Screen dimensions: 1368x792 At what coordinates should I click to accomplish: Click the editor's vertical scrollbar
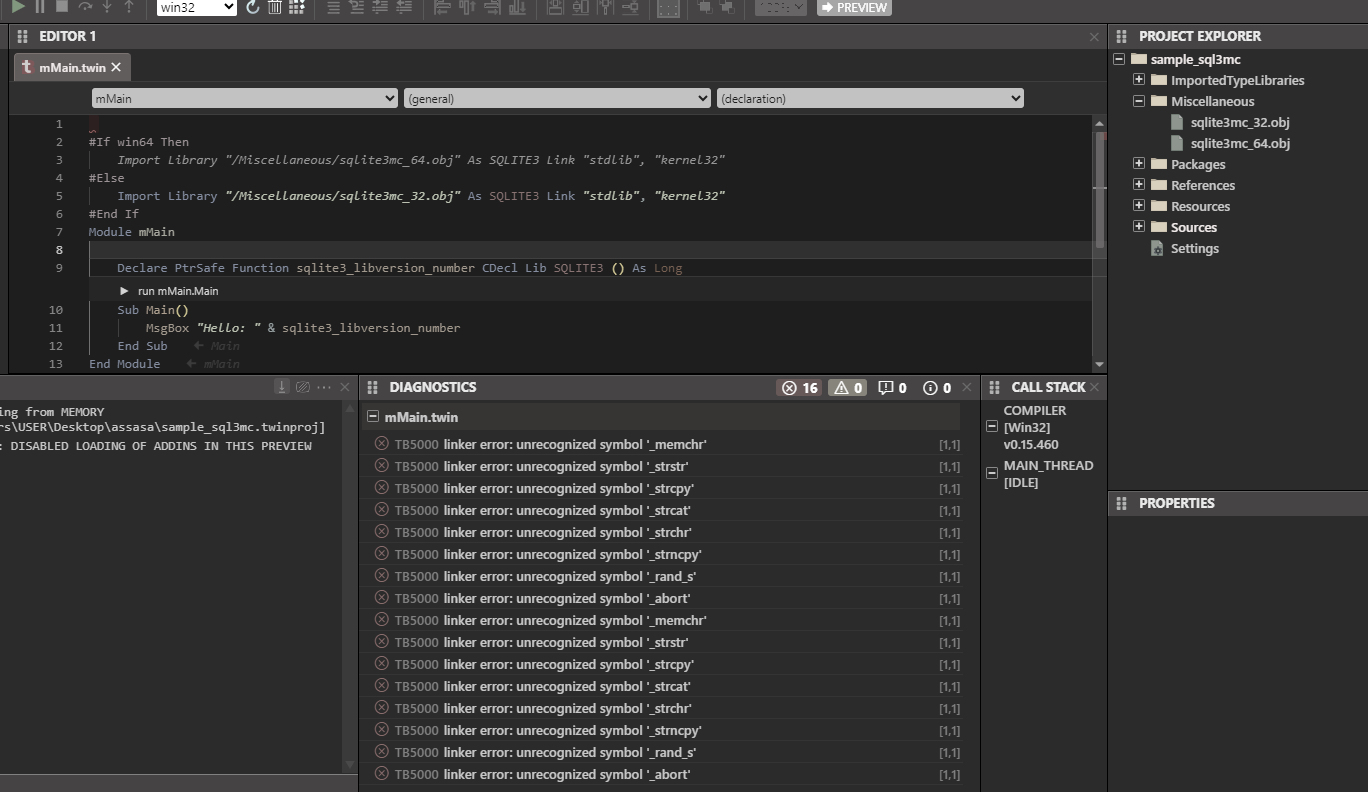pos(1100,190)
